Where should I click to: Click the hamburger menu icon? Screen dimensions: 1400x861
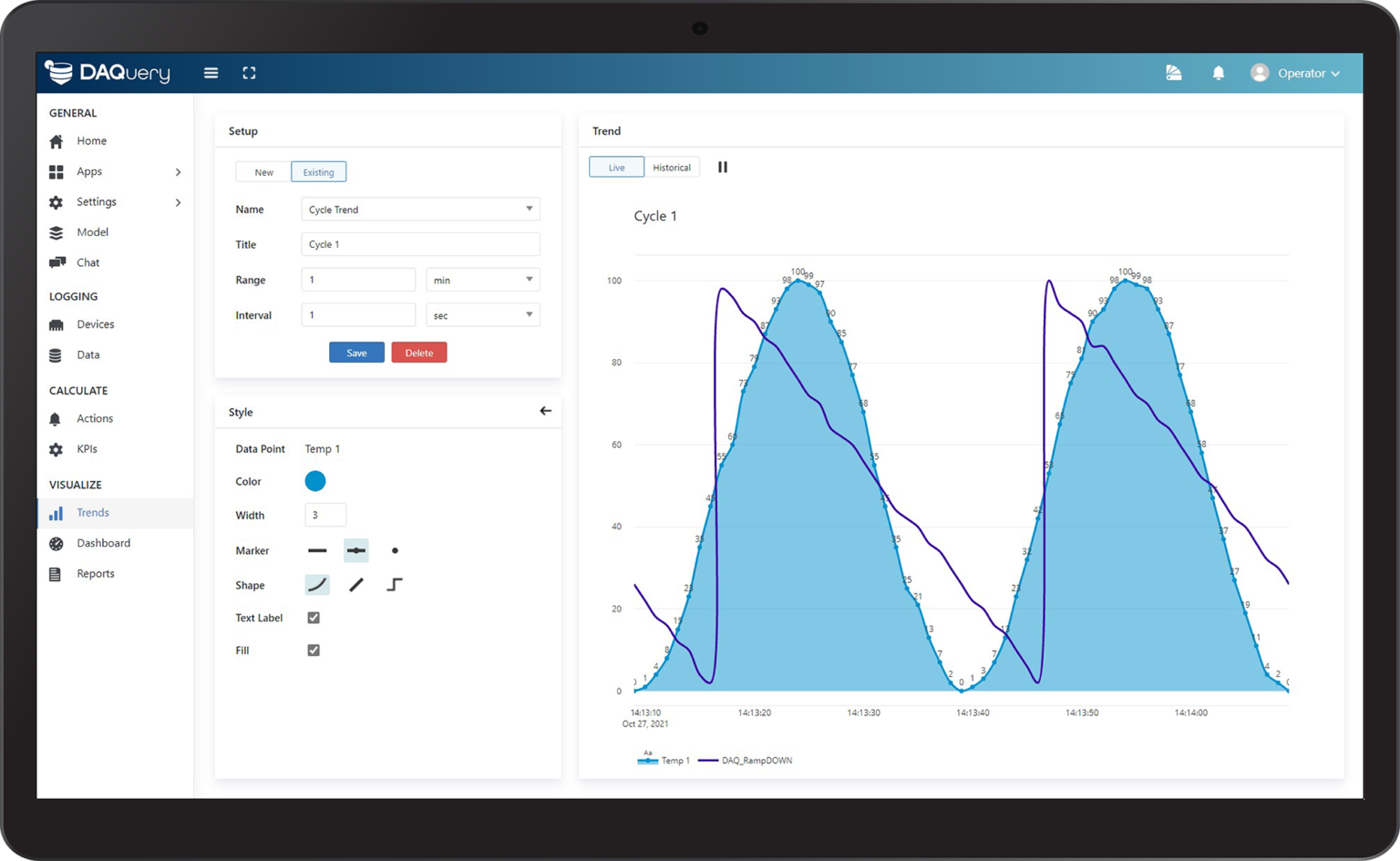(x=211, y=73)
